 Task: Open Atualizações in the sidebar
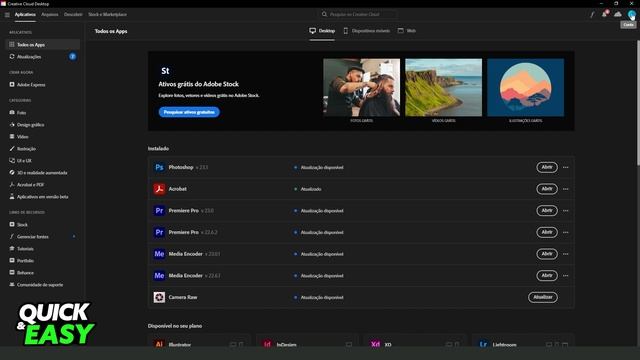pyautogui.click(x=42, y=57)
